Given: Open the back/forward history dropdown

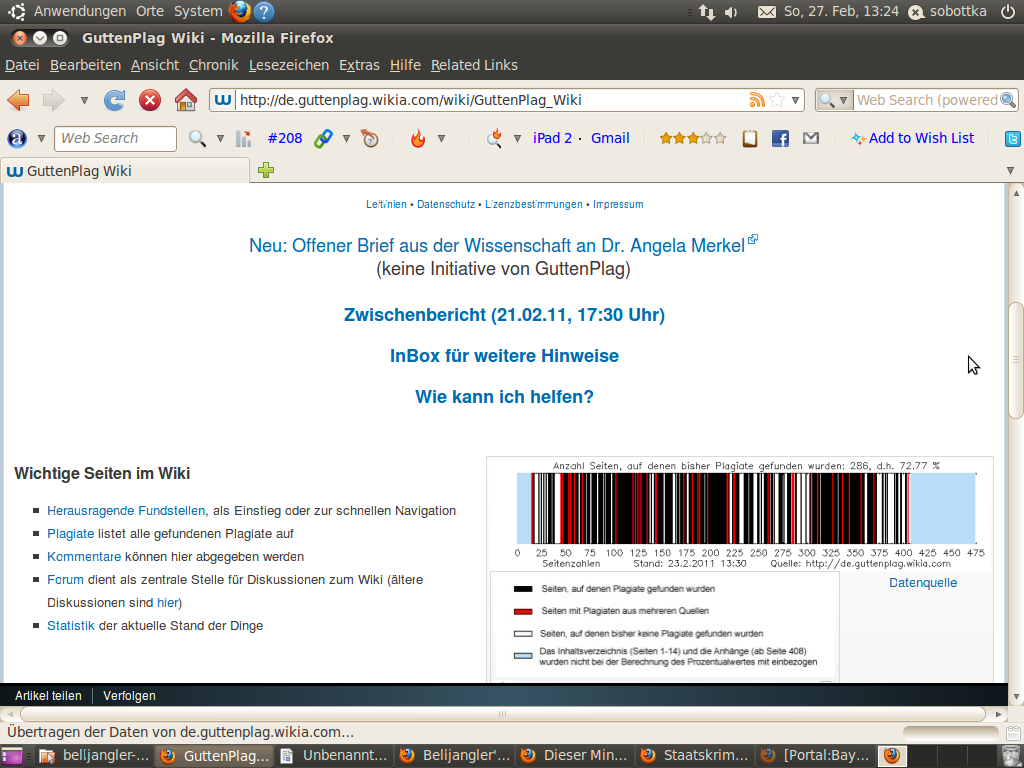Looking at the screenshot, I should [84, 101].
